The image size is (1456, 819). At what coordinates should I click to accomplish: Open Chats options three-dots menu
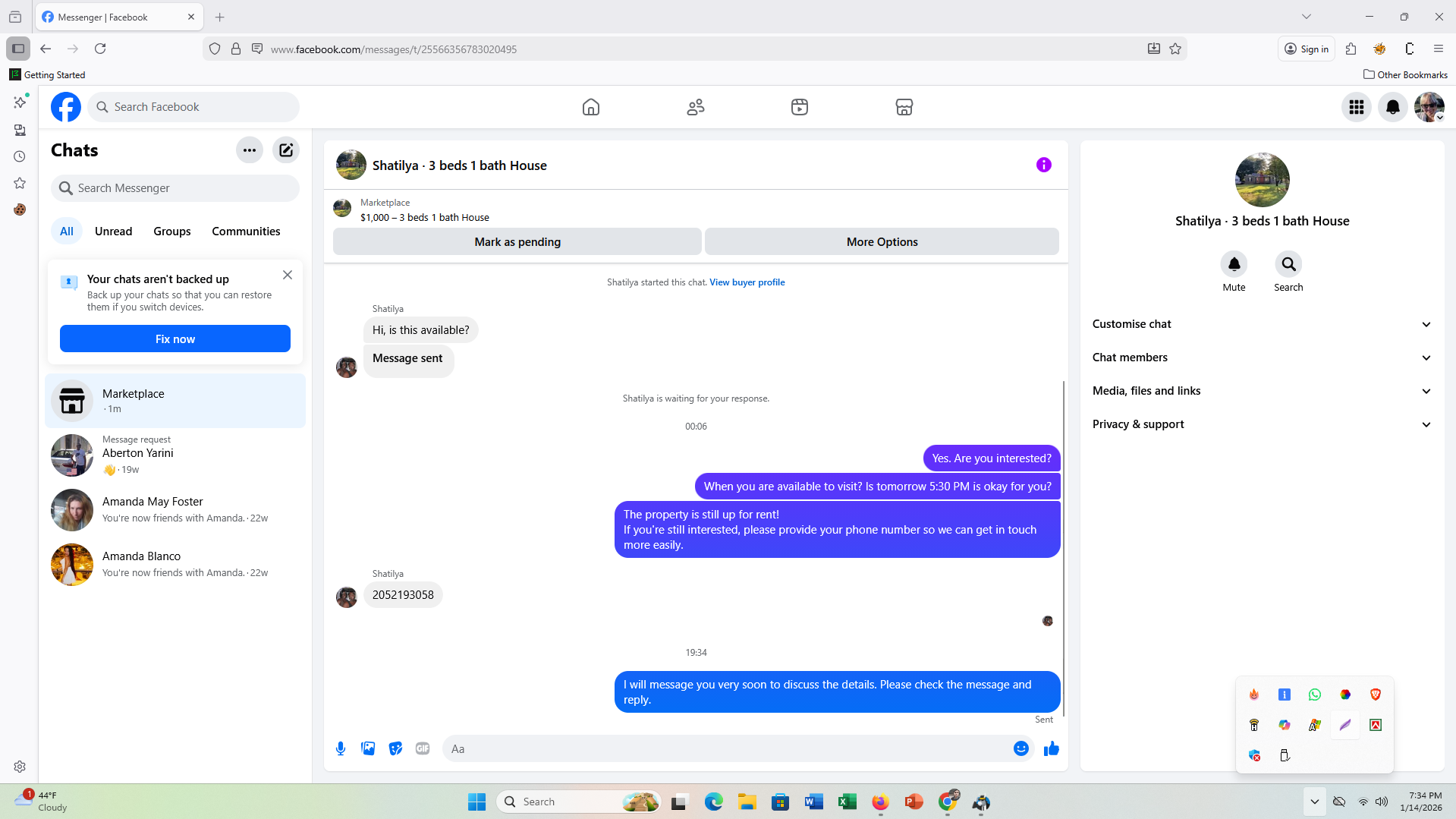click(250, 150)
